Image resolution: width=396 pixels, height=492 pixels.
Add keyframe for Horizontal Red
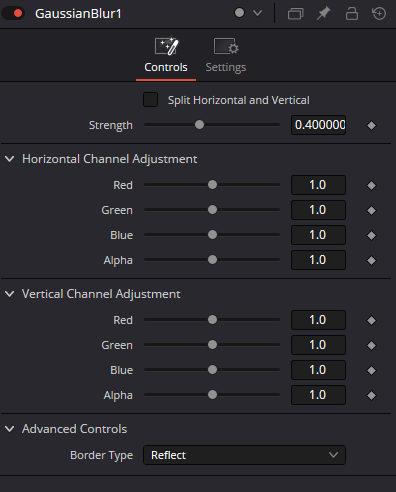pyautogui.click(x=371, y=185)
